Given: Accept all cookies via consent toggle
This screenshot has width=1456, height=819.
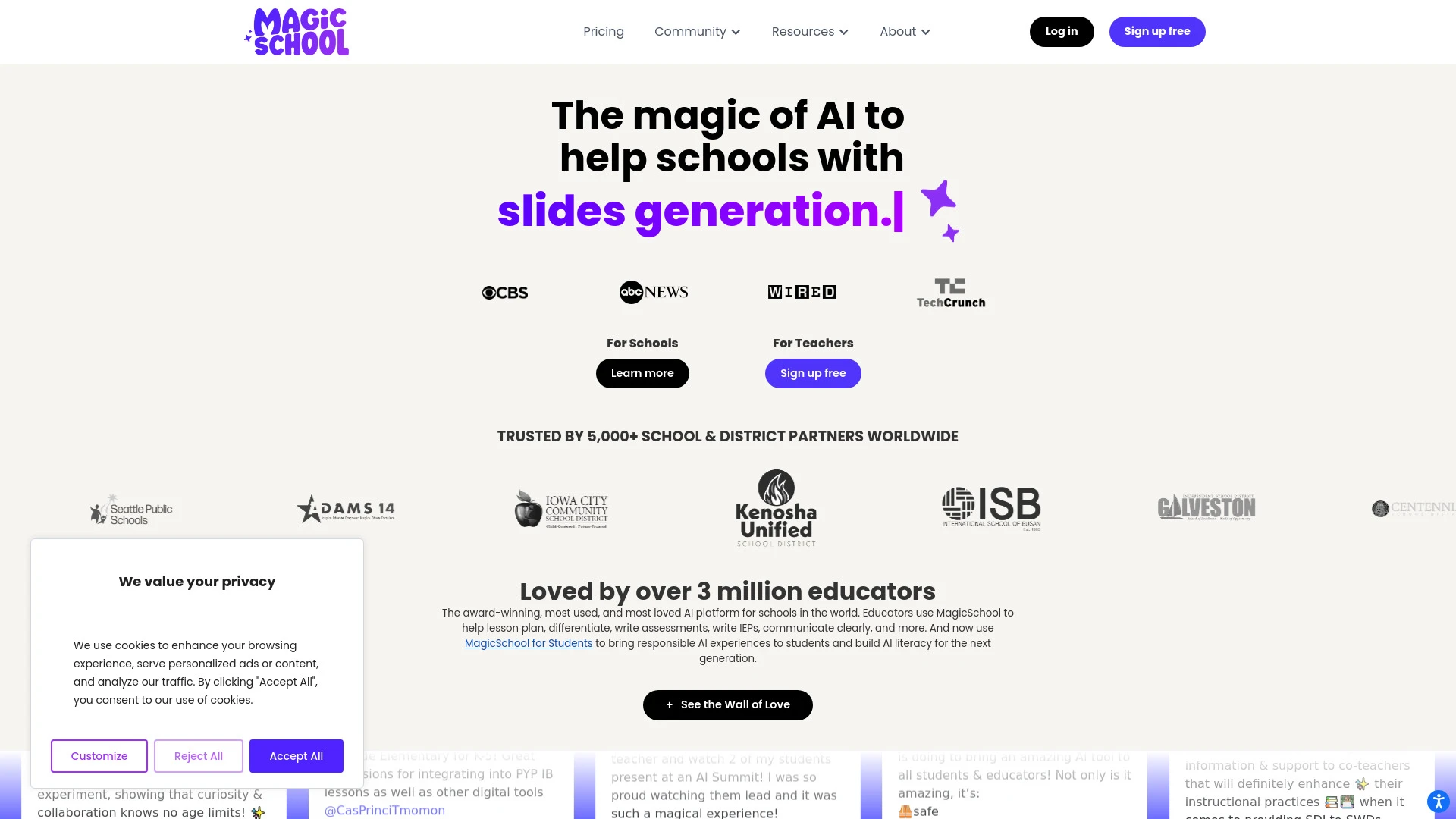Looking at the screenshot, I should coord(296,756).
